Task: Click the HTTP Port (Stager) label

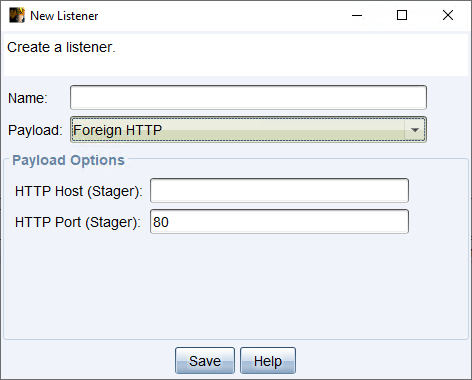Action: 78,222
